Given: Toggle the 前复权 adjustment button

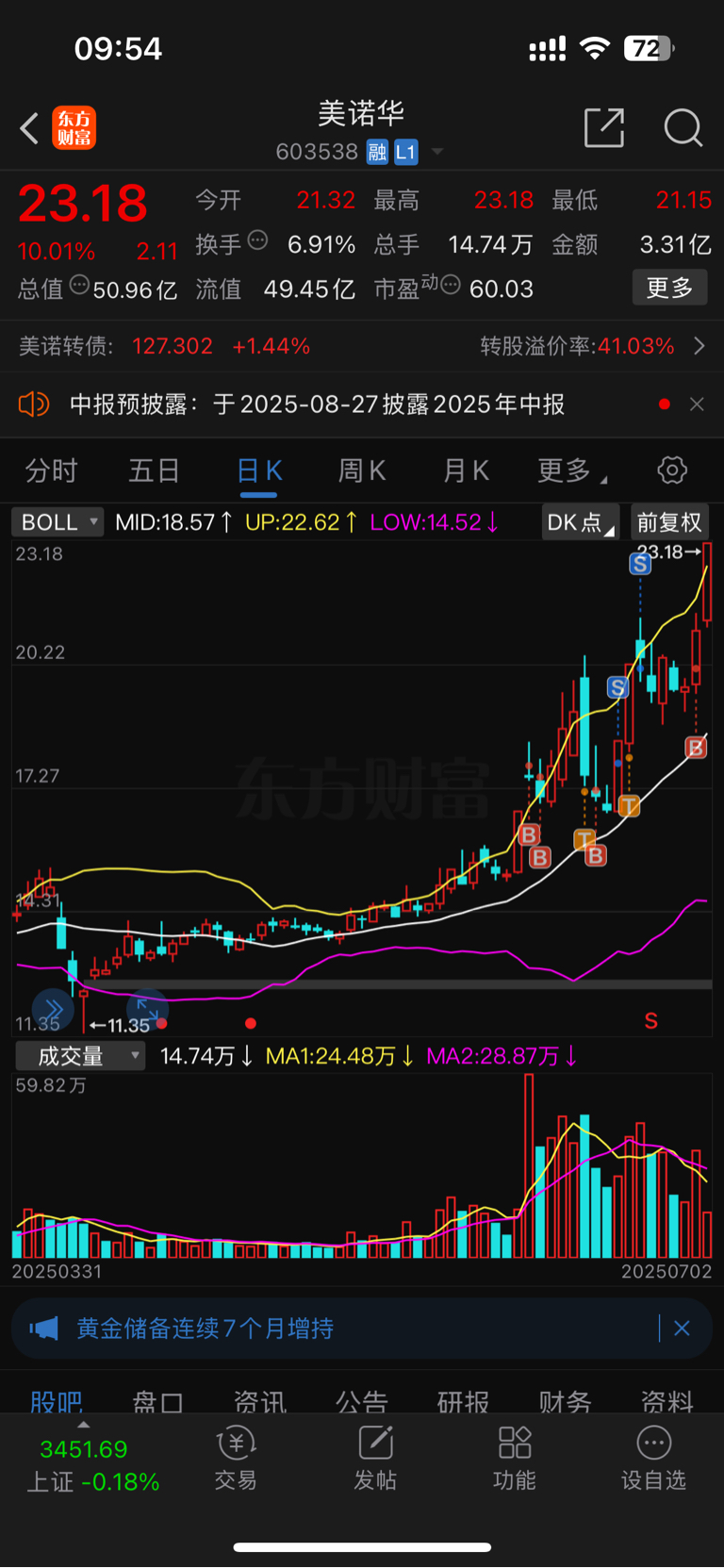Looking at the screenshot, I should click(x=668, y=522).
